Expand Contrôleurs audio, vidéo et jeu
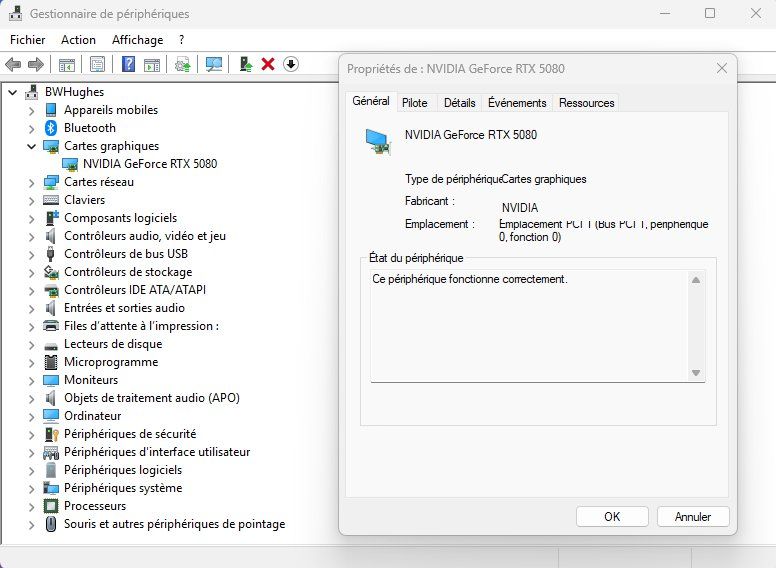The width and height of the screenshot is (776, 568). tap(32, 237)
